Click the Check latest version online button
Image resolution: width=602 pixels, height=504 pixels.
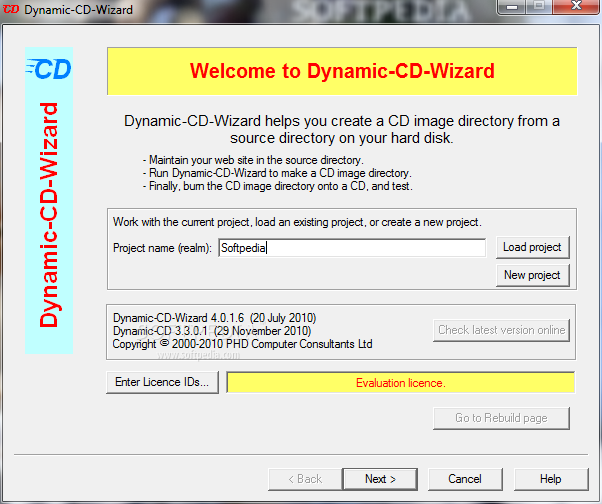tap(501, 330)
